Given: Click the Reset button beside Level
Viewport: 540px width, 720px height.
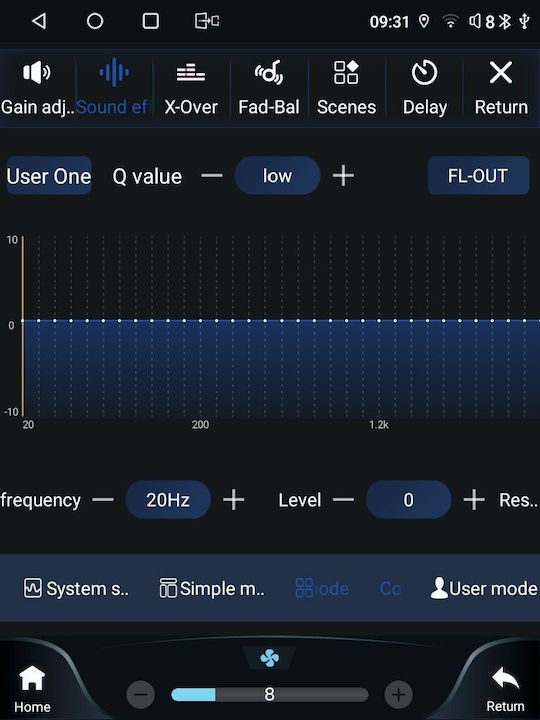Looking at the screenshot, I should [x=518, y=500].
